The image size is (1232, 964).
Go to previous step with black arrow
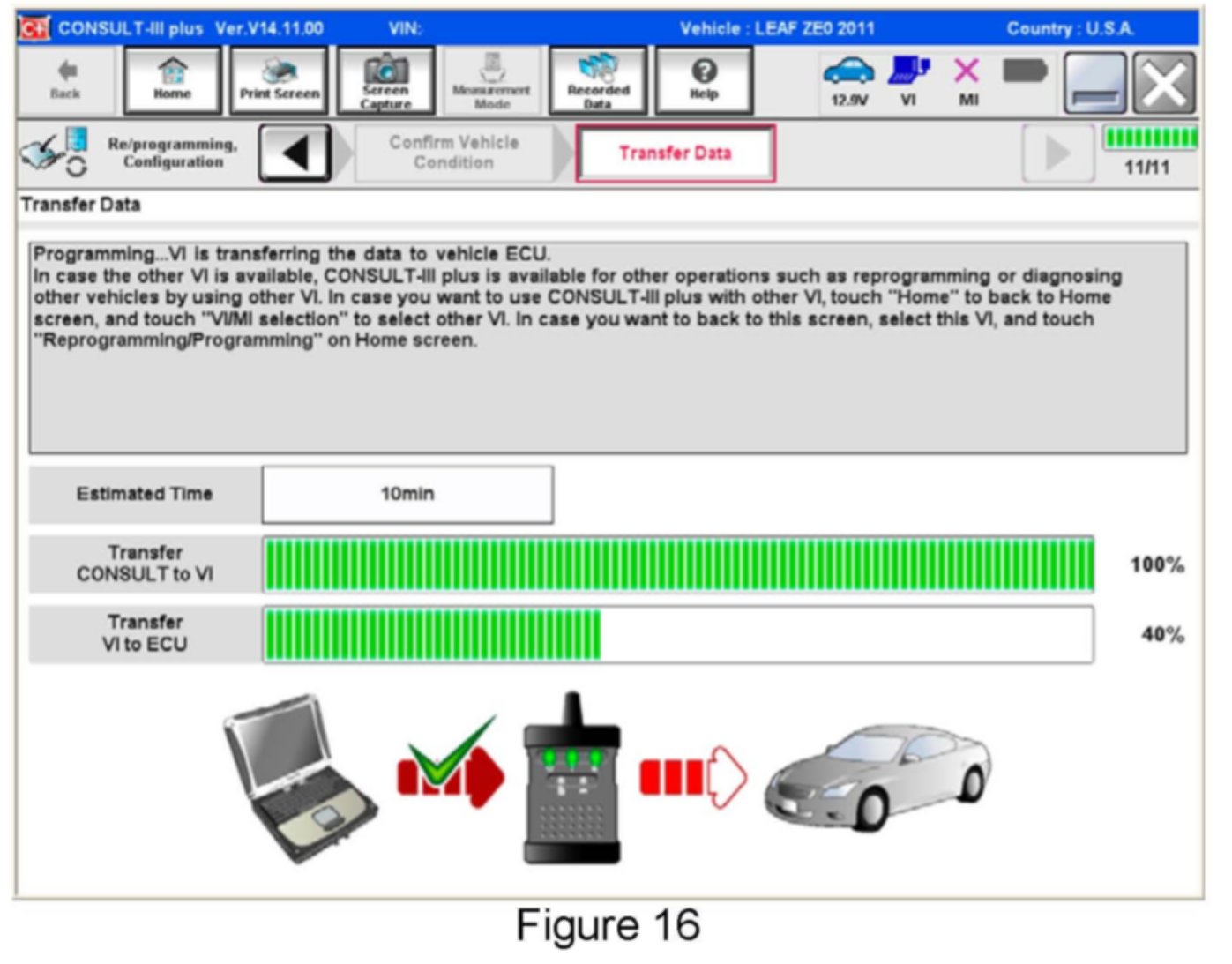pos(295,153)
